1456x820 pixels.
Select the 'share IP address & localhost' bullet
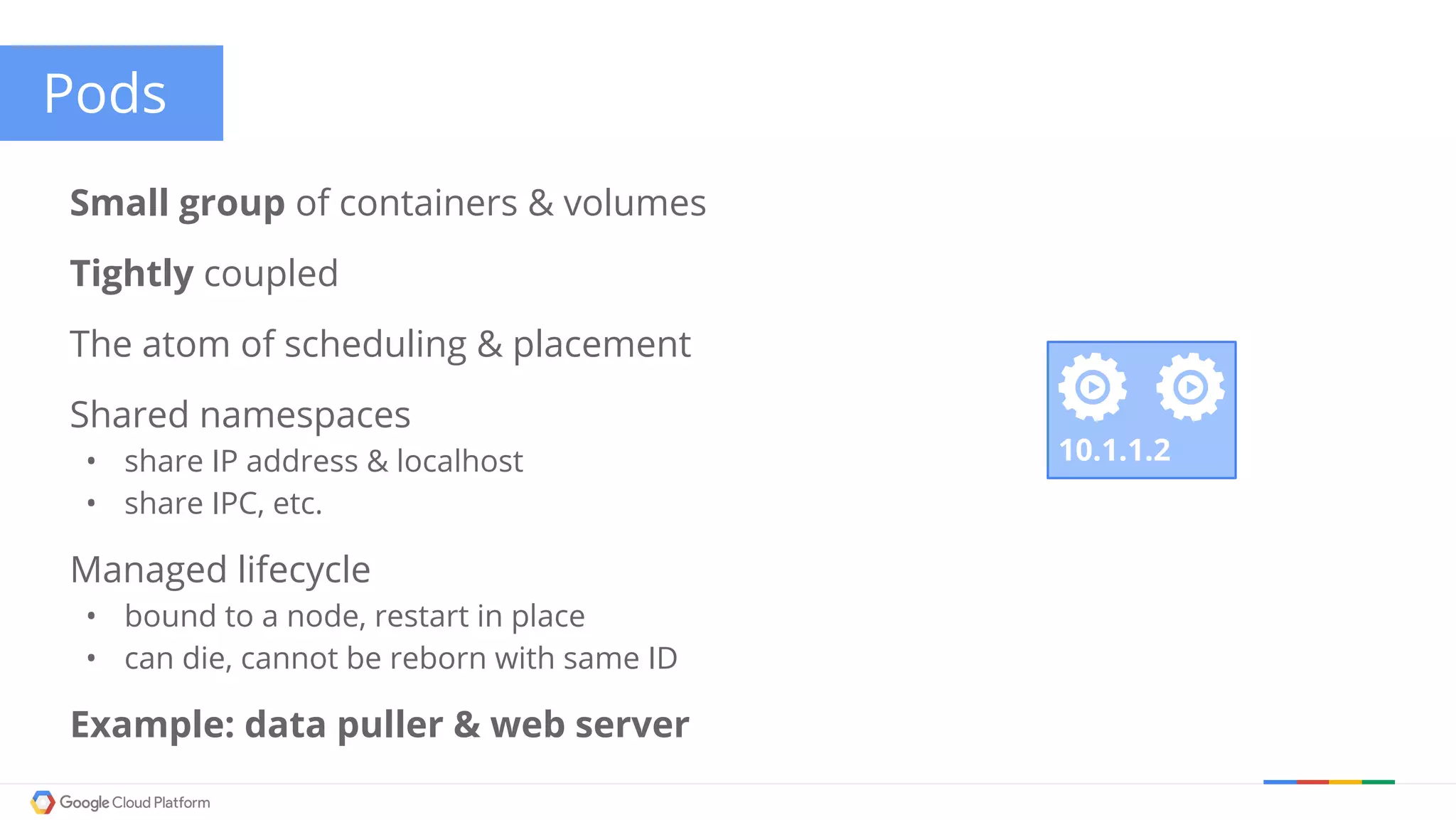tap(323, 462)
